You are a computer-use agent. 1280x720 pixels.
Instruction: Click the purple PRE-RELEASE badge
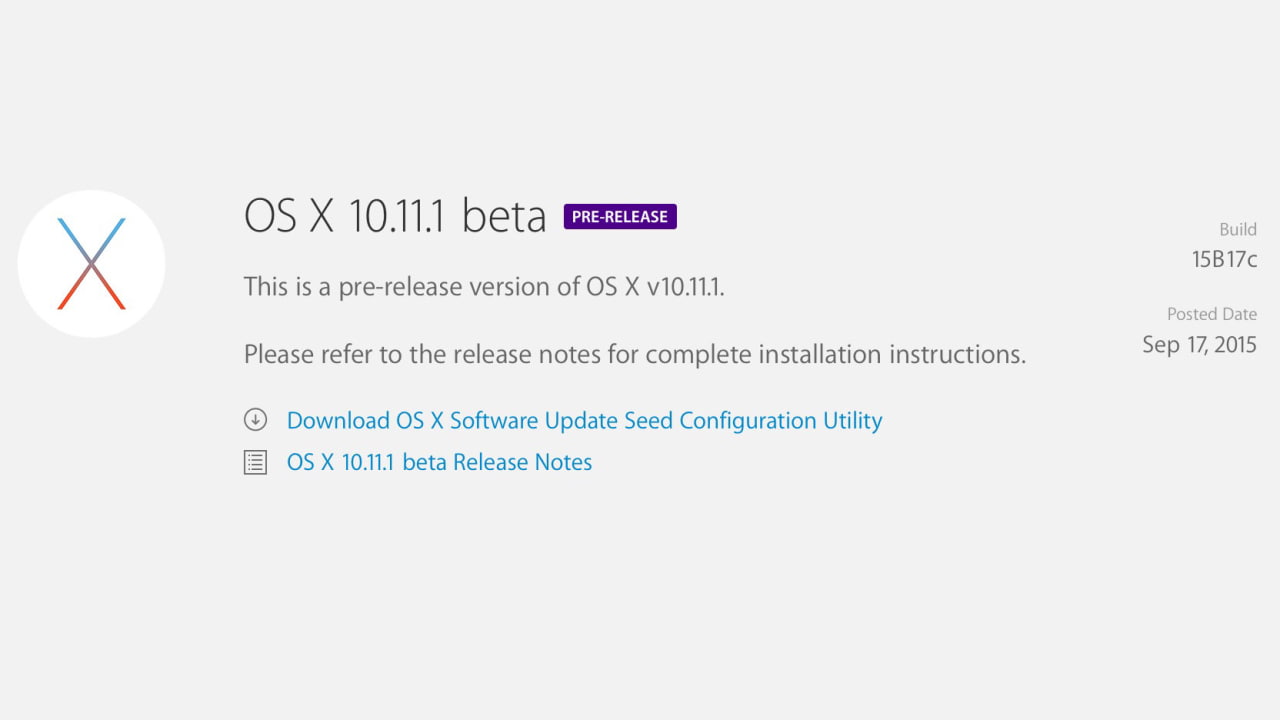(620, 216)
